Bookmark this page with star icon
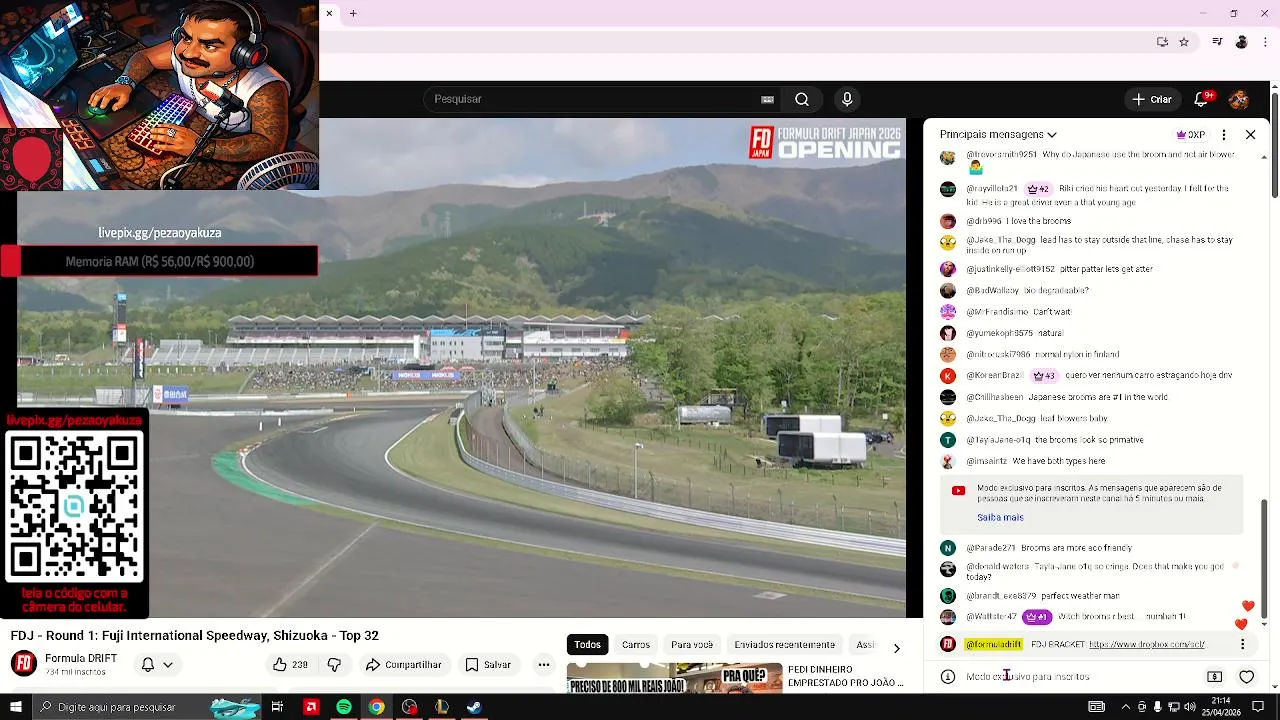 point(1184,42)
